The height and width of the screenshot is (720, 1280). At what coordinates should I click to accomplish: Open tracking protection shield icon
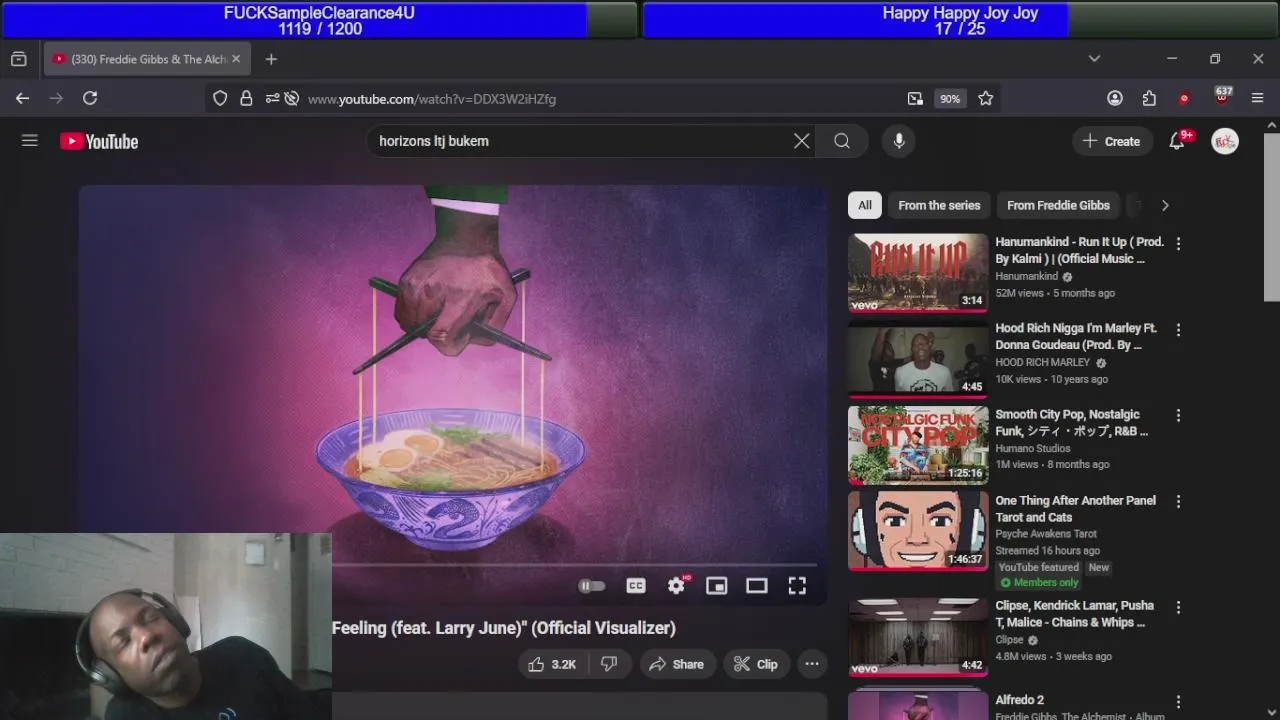pos(220,98)
